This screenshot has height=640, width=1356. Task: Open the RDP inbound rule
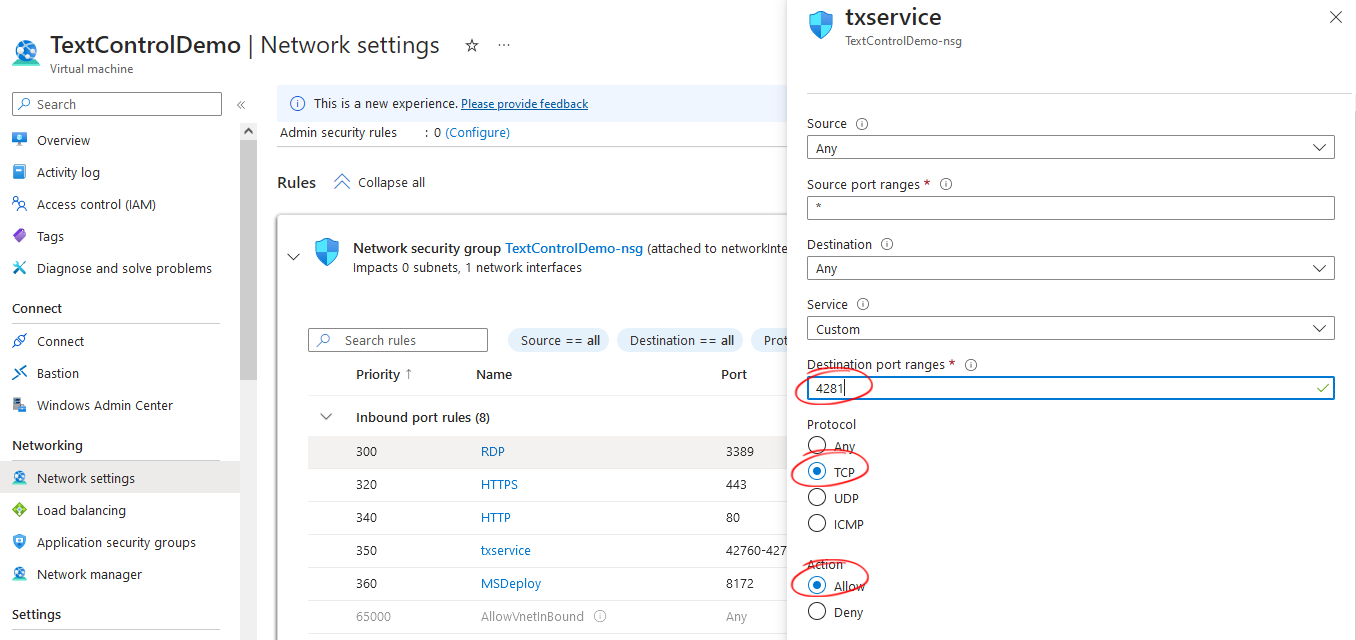[493, 452]
